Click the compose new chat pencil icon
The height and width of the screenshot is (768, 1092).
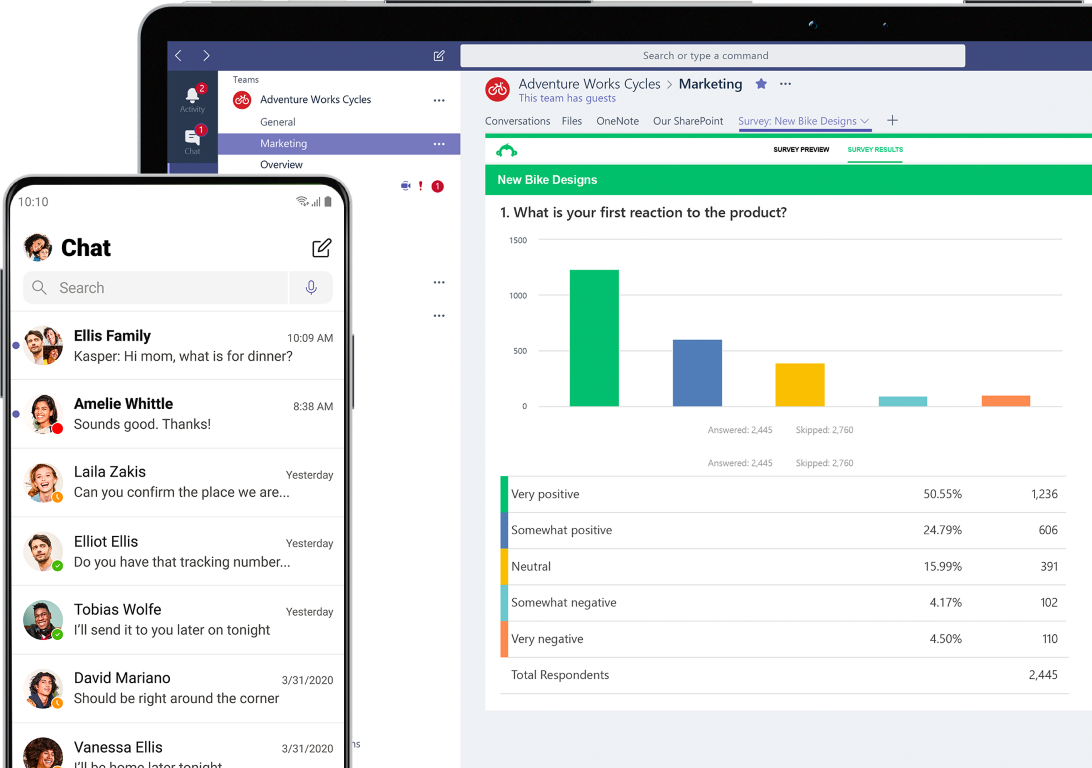click(438, 56)
